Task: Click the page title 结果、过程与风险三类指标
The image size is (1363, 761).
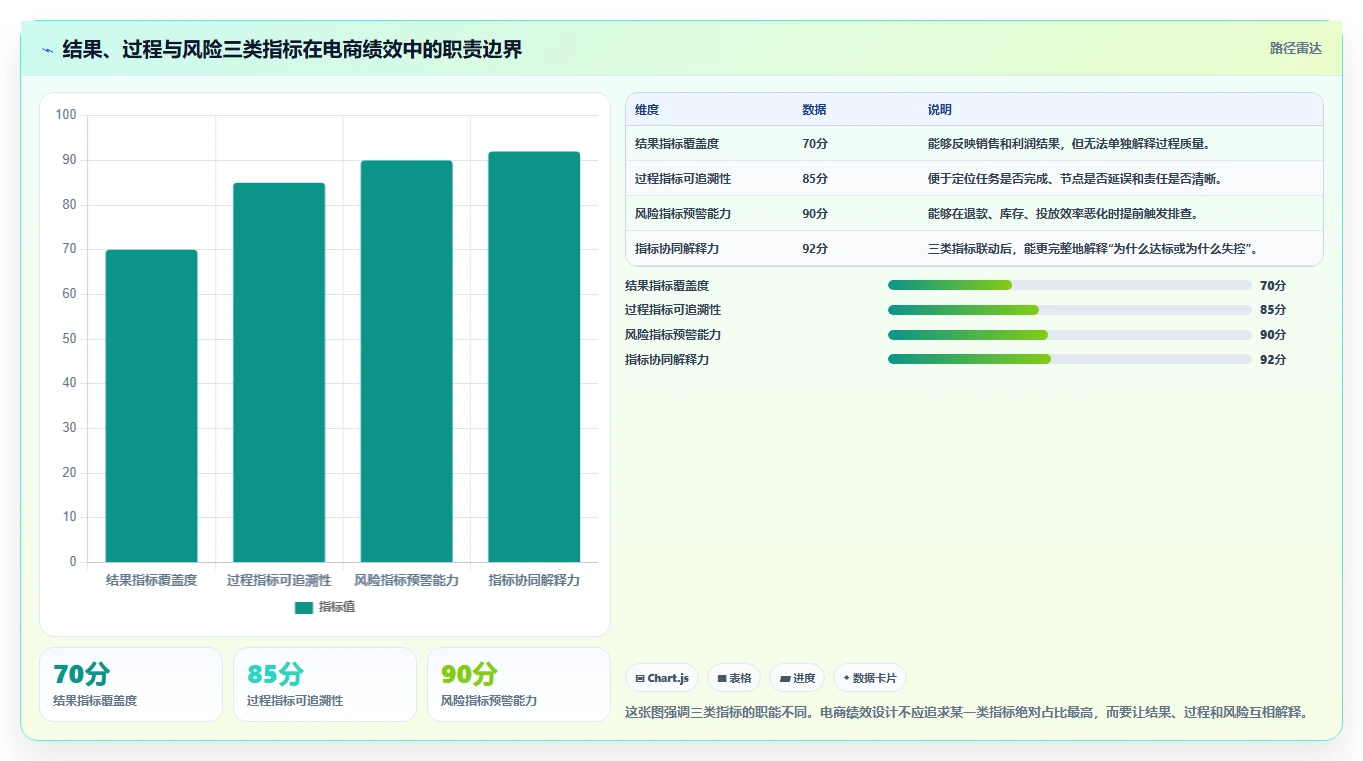Action: tap(292, 50)
